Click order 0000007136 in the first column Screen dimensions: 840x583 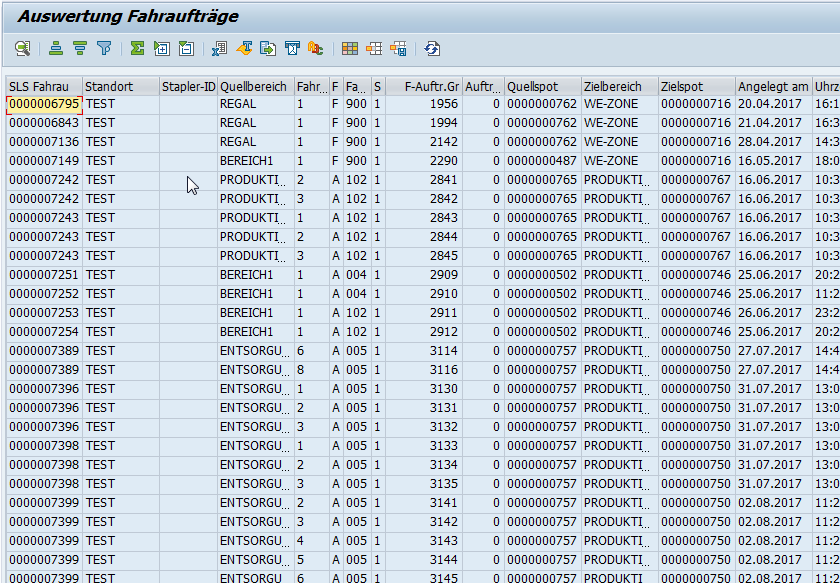pos(44,142)
